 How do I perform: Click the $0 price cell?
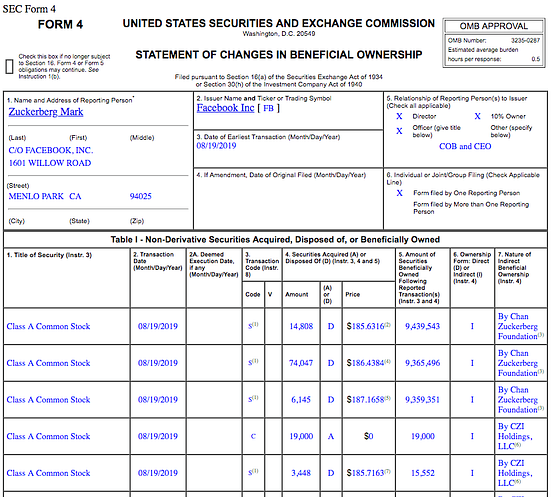pyautogui.click(x=369, y=436)
